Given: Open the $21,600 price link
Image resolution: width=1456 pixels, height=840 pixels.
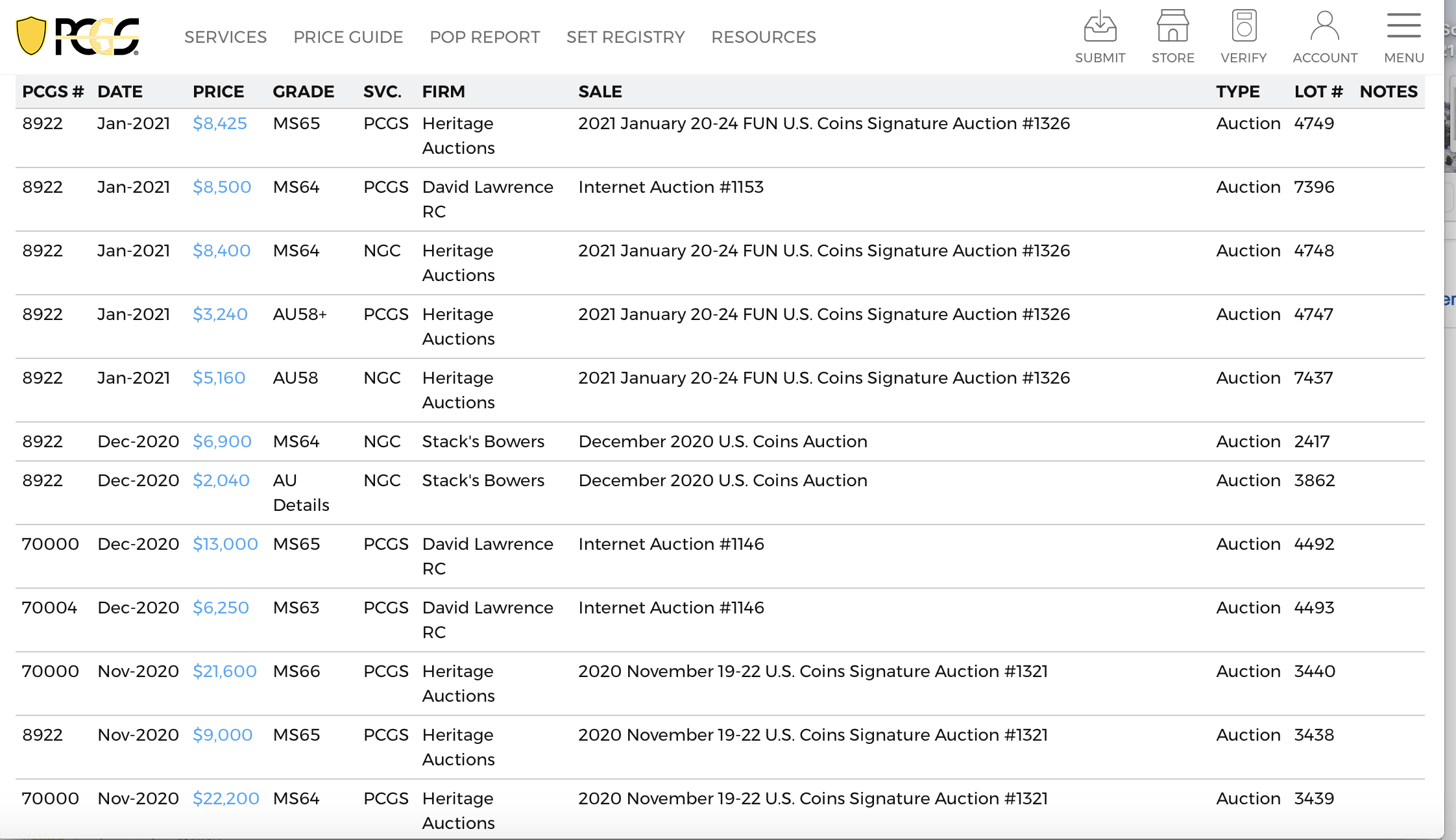Looking at the screenshot, I should point(224,671).
